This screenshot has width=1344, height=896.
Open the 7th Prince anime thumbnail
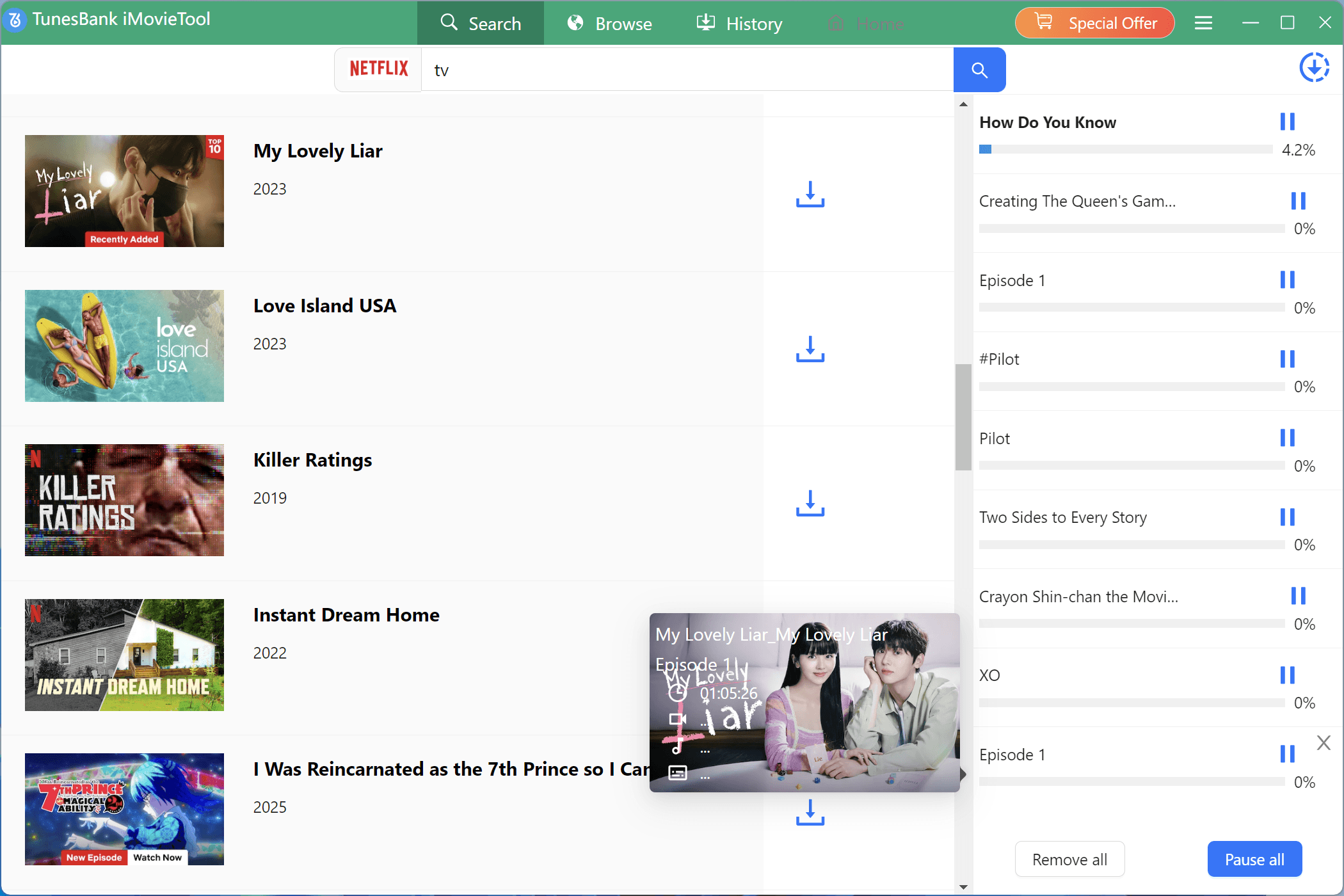click(124, 809)
